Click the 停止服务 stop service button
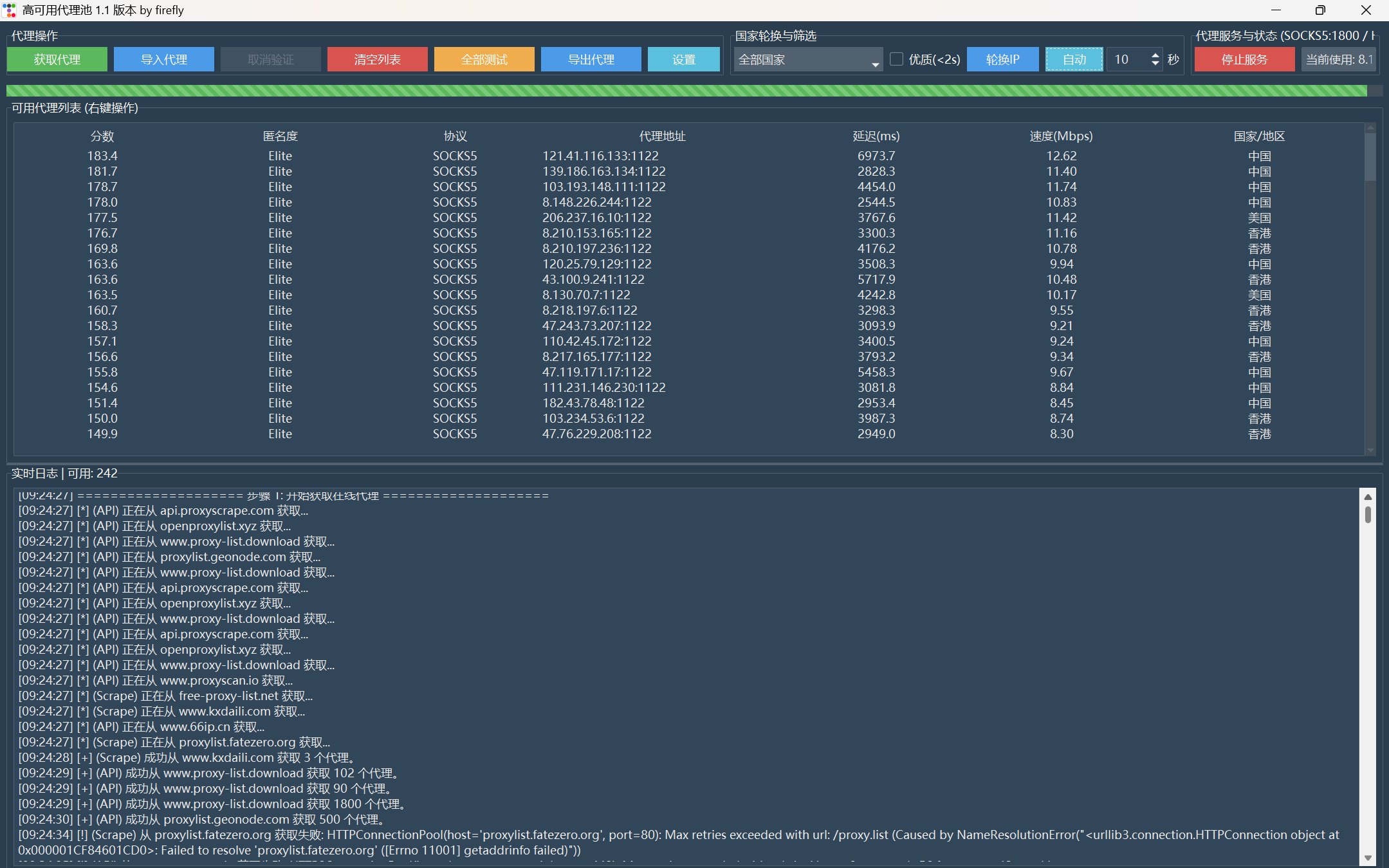The image size is (1389, 868). click(x=1244, y=59)
